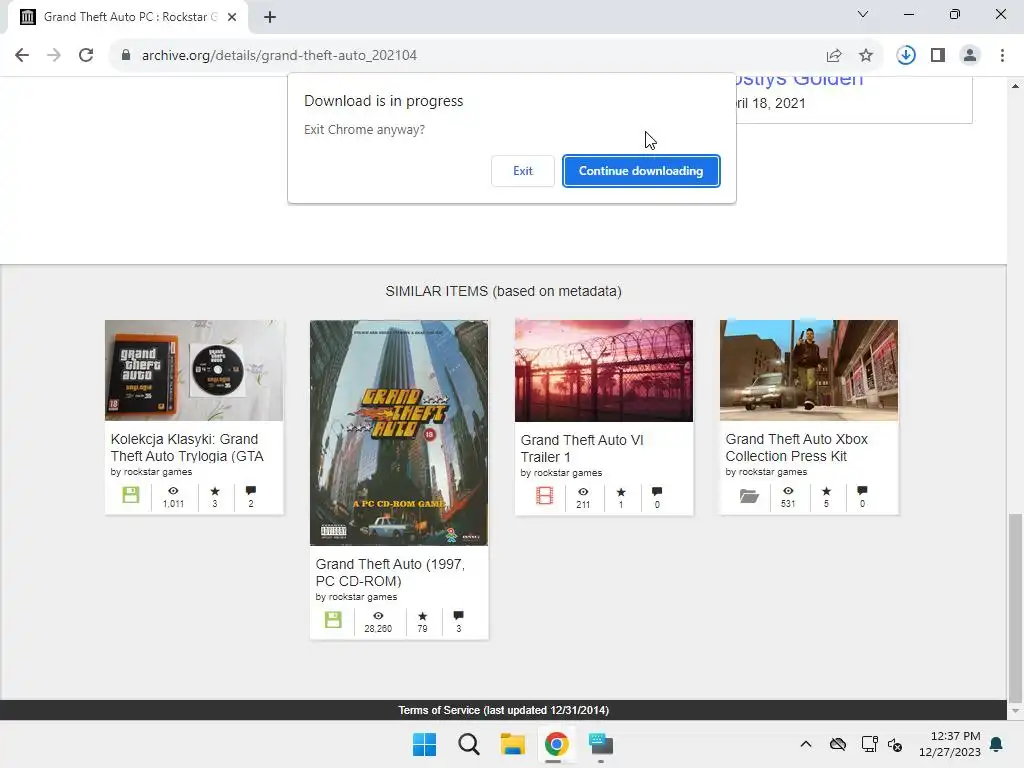Click the software floppy icon on Kolekcja Klasyki card
Viewport: 1024px width, 768px height.
131,495
